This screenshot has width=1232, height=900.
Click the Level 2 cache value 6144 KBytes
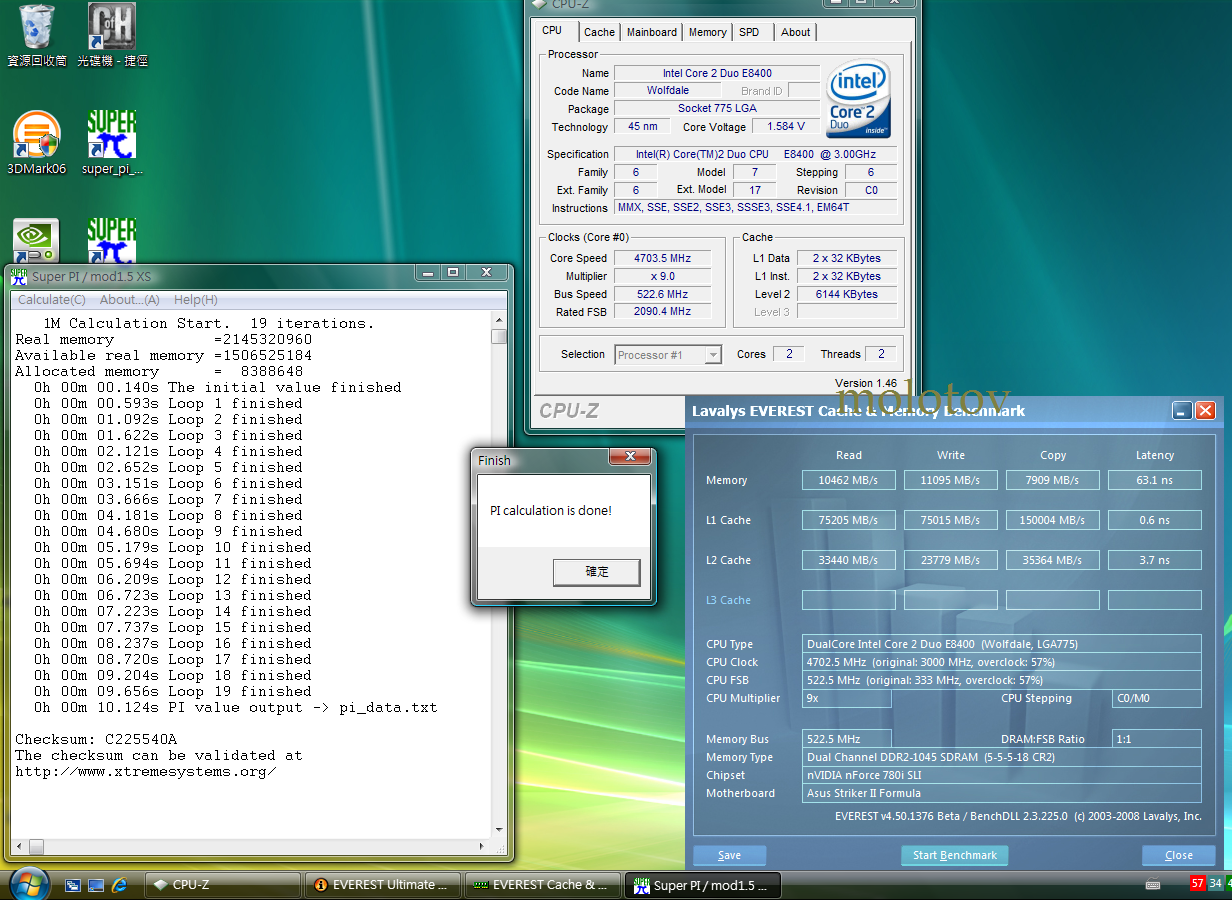(846, 294)
